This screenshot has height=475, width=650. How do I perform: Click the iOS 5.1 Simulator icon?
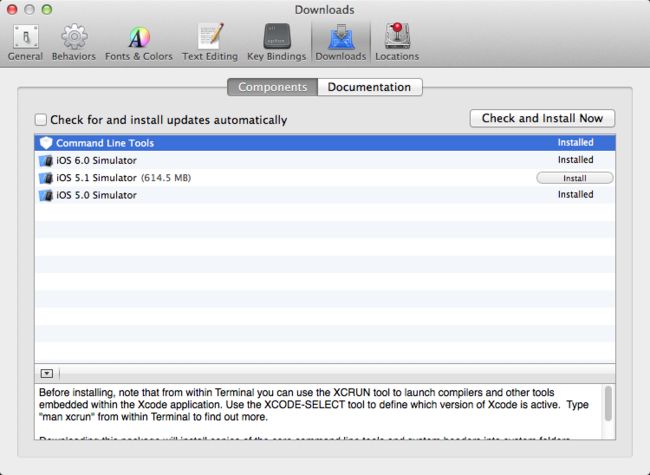pyautogui.click(x=46, y=178)
